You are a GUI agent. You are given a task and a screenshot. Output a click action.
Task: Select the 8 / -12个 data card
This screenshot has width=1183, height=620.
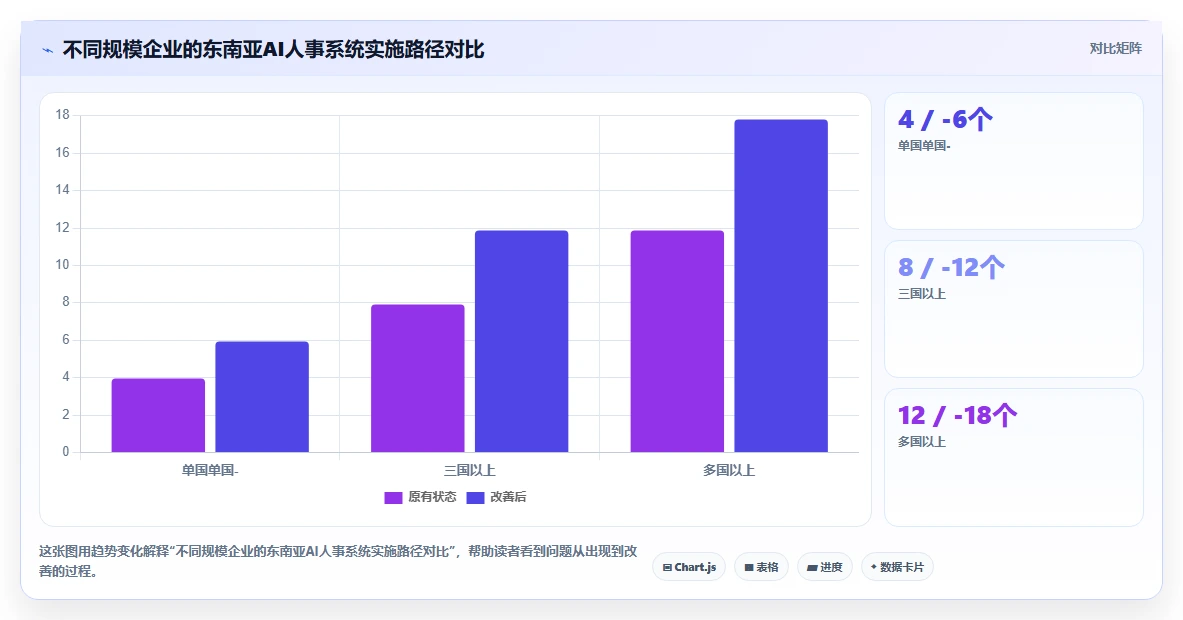(x=1014, y=309)
